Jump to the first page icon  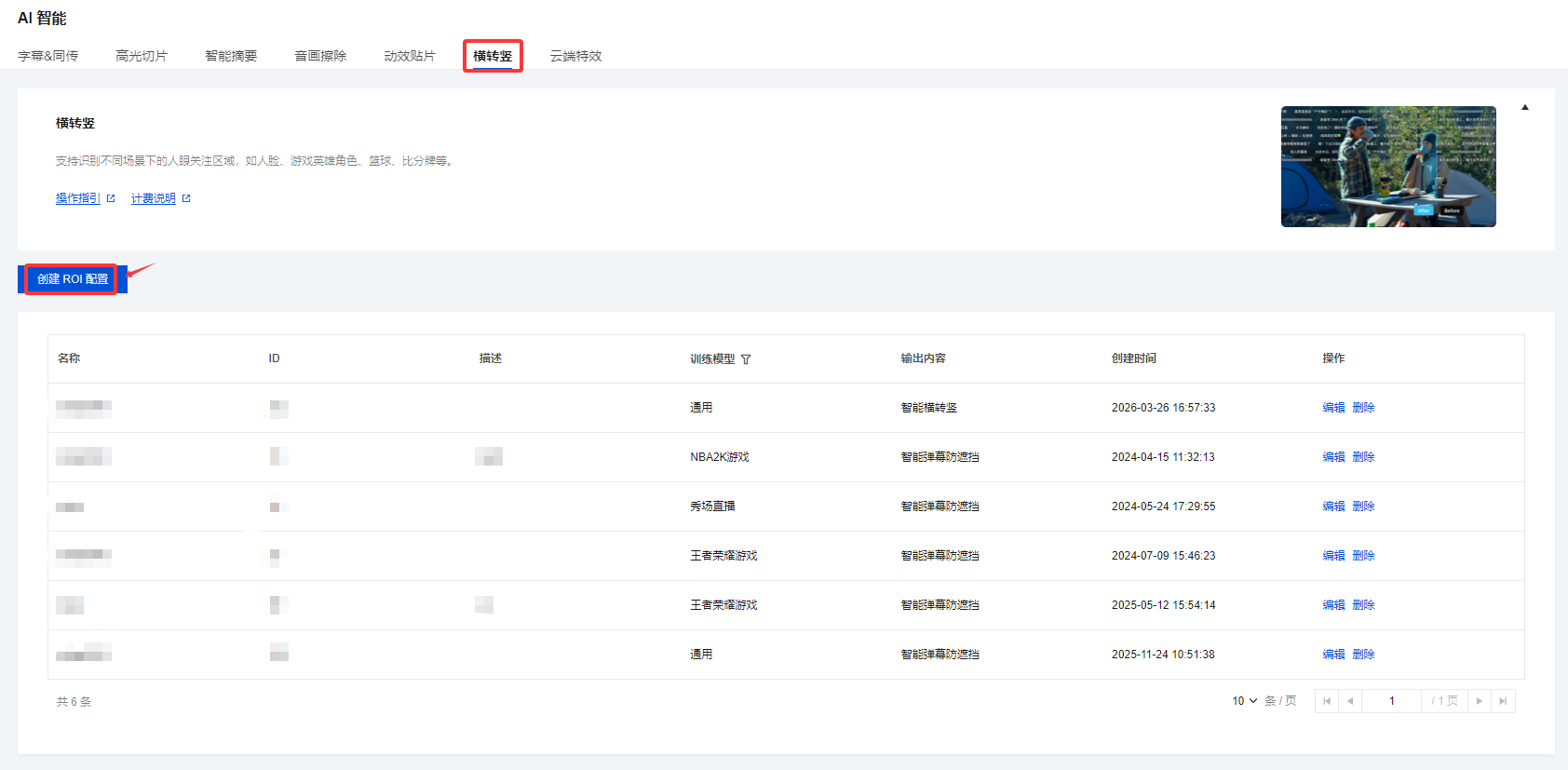pyautogui.click(x=1327, y=701)
